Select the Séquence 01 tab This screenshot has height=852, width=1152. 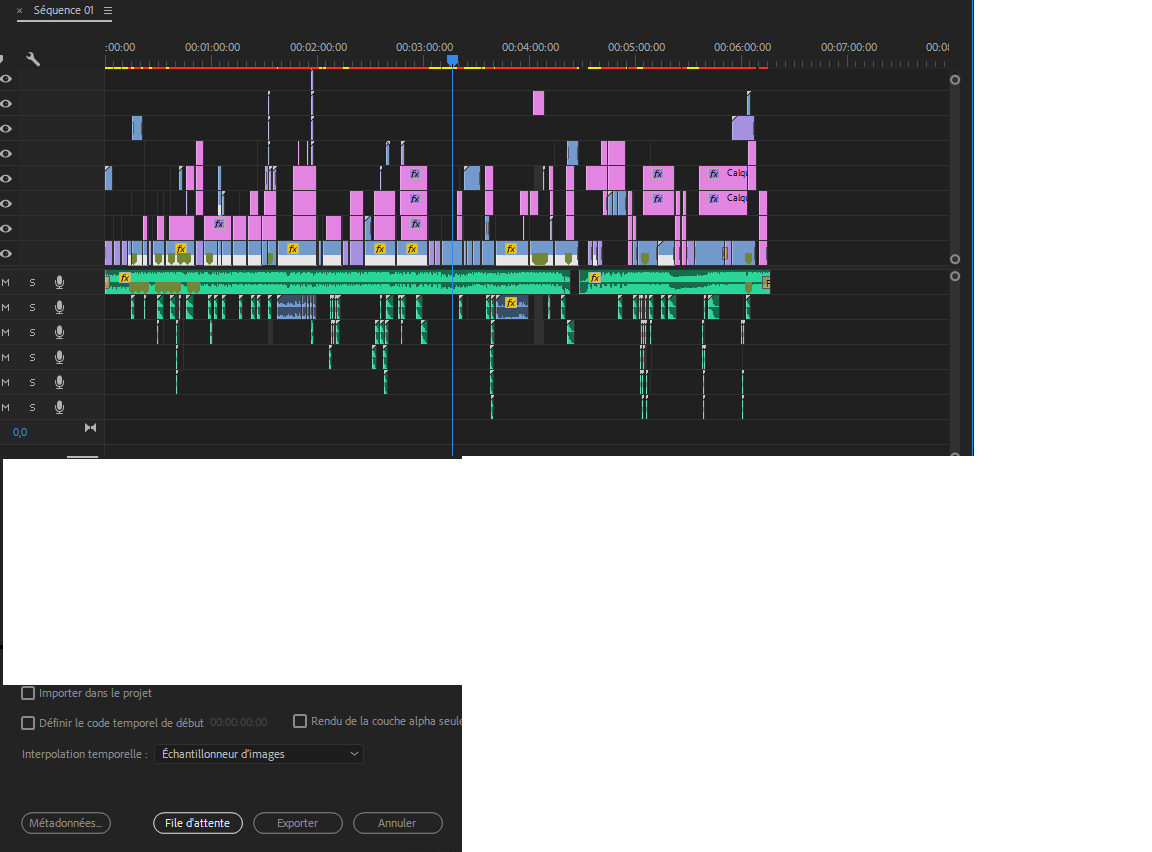(x=63, y=11)
